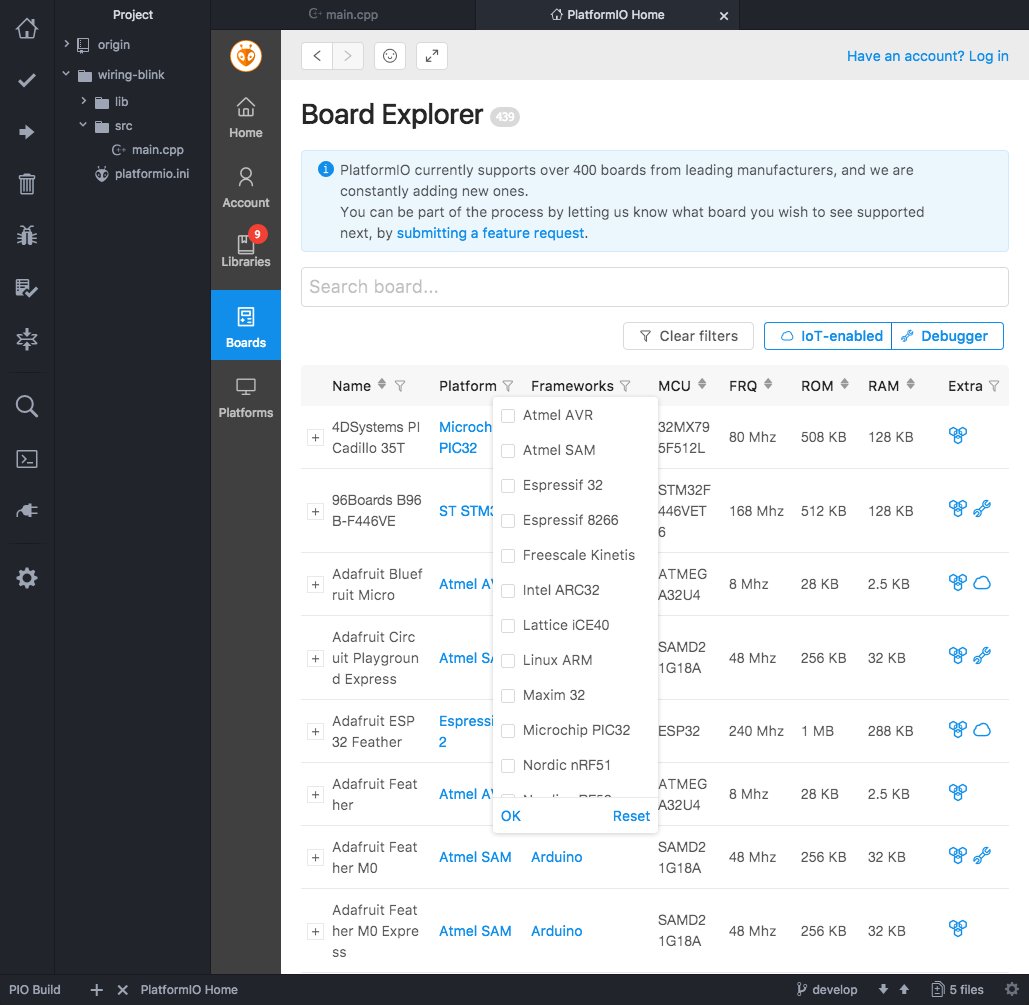Image resolution: width=1029 pixels, height=1005 pixels.
Task: Open the Debug bug icon in left toolbar
Action: coord(27,235)
